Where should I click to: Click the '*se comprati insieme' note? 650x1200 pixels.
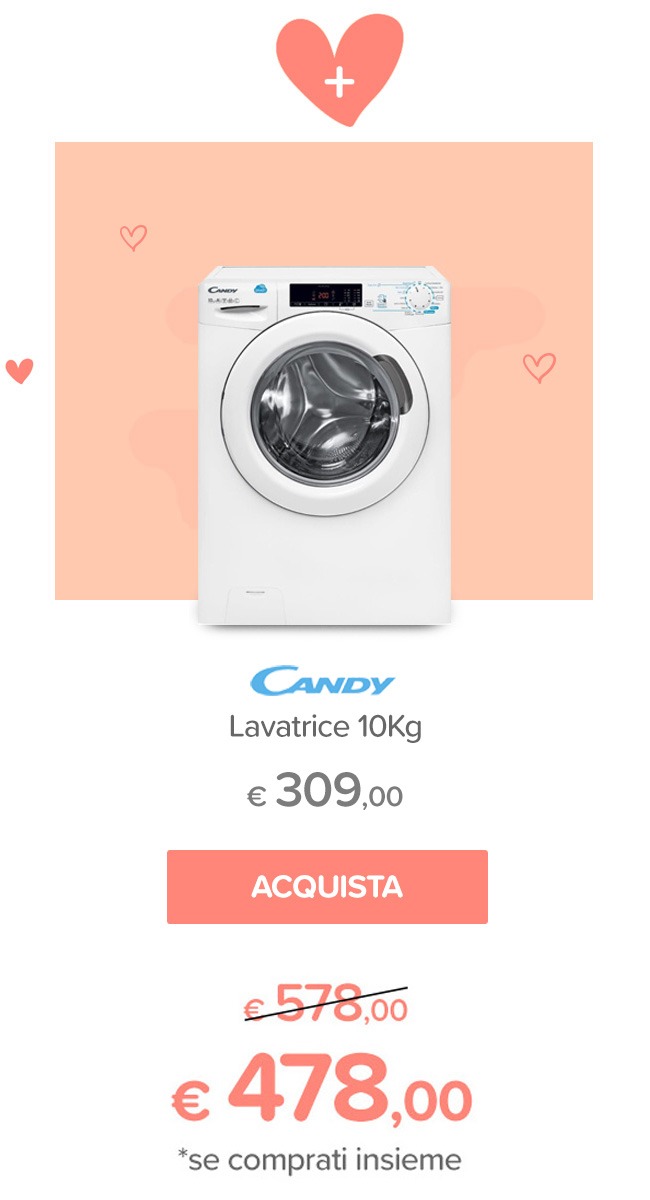(x=320, y=1160)
